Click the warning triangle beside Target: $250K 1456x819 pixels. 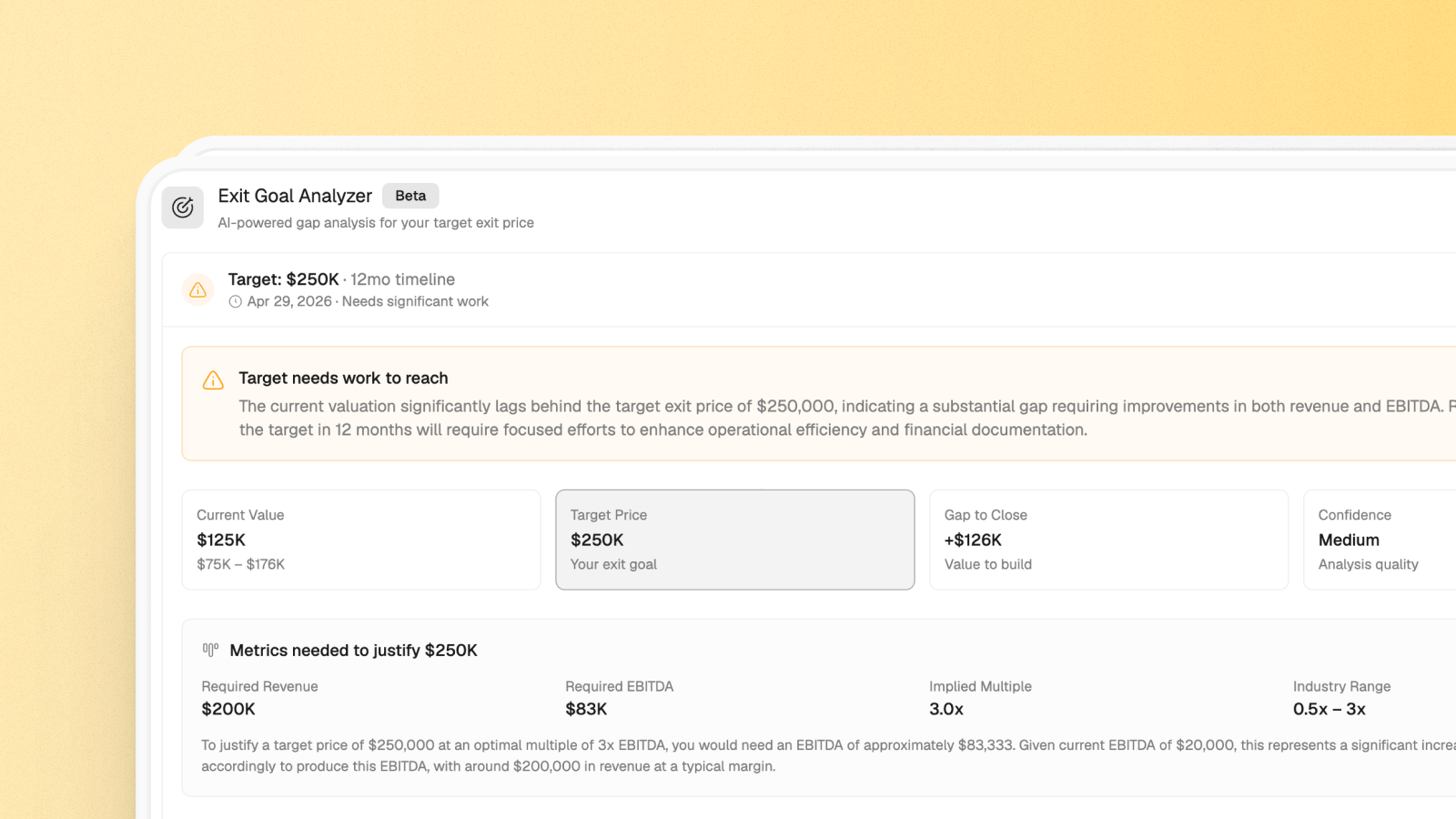[x=197, y=289]
